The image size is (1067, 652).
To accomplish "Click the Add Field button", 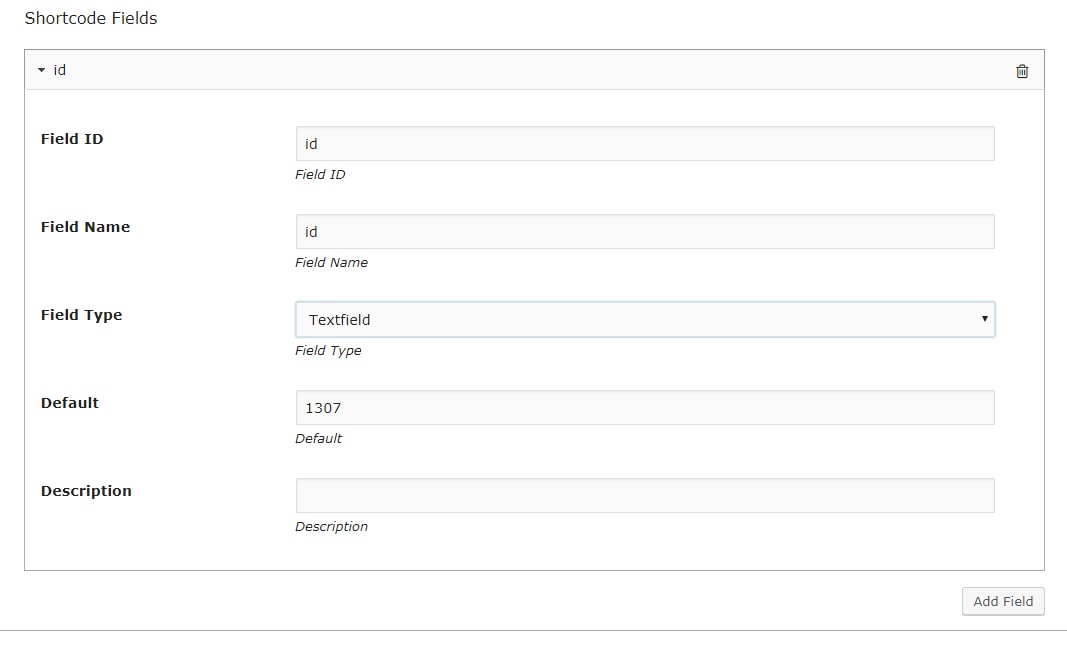I will pos(1003,601).
